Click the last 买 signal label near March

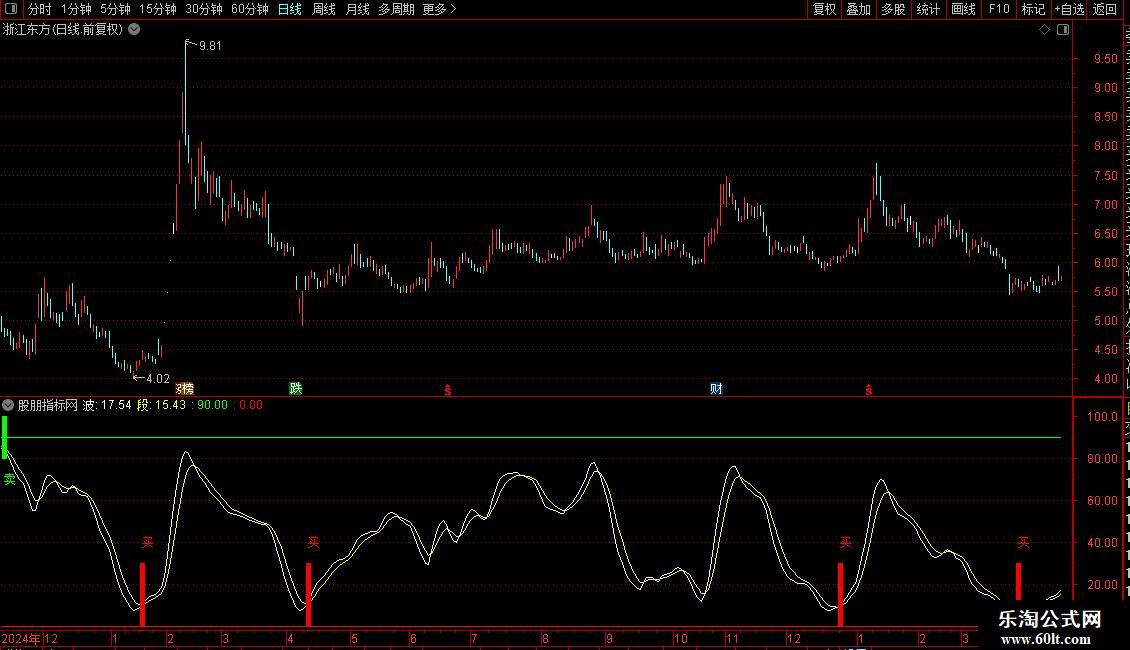coord(1023,543)
